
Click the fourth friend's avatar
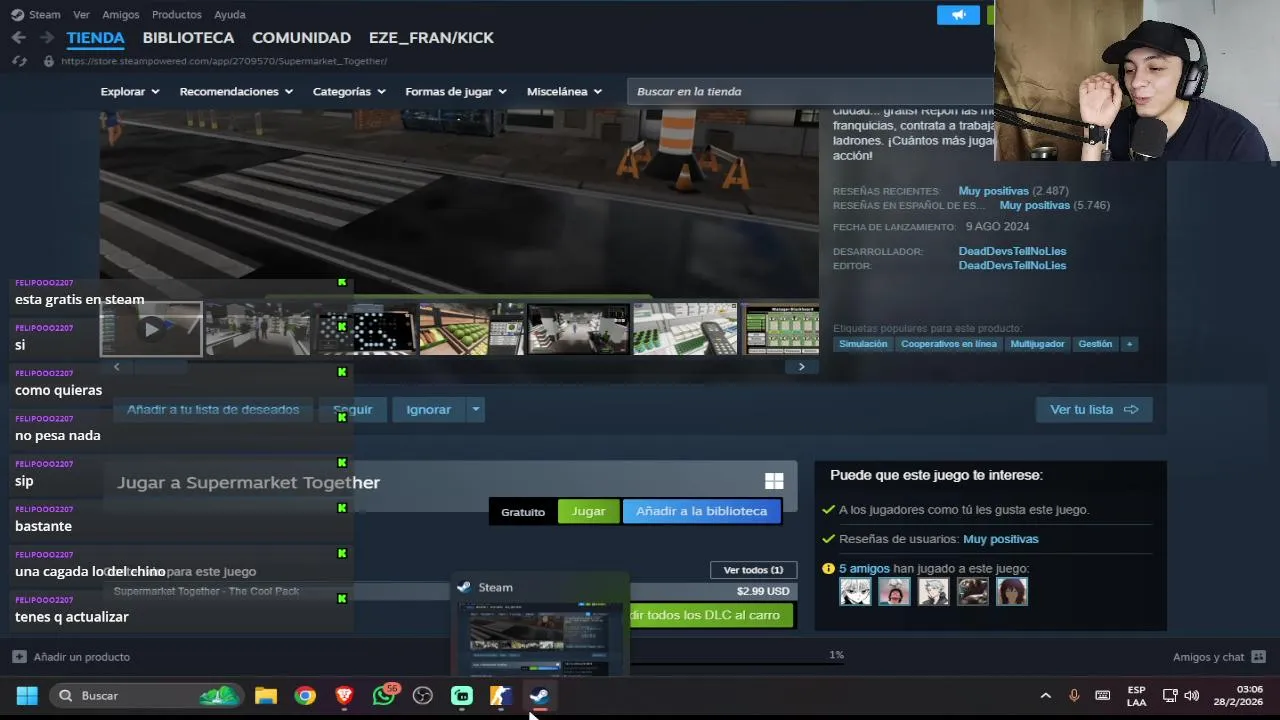tap(972, 591)
